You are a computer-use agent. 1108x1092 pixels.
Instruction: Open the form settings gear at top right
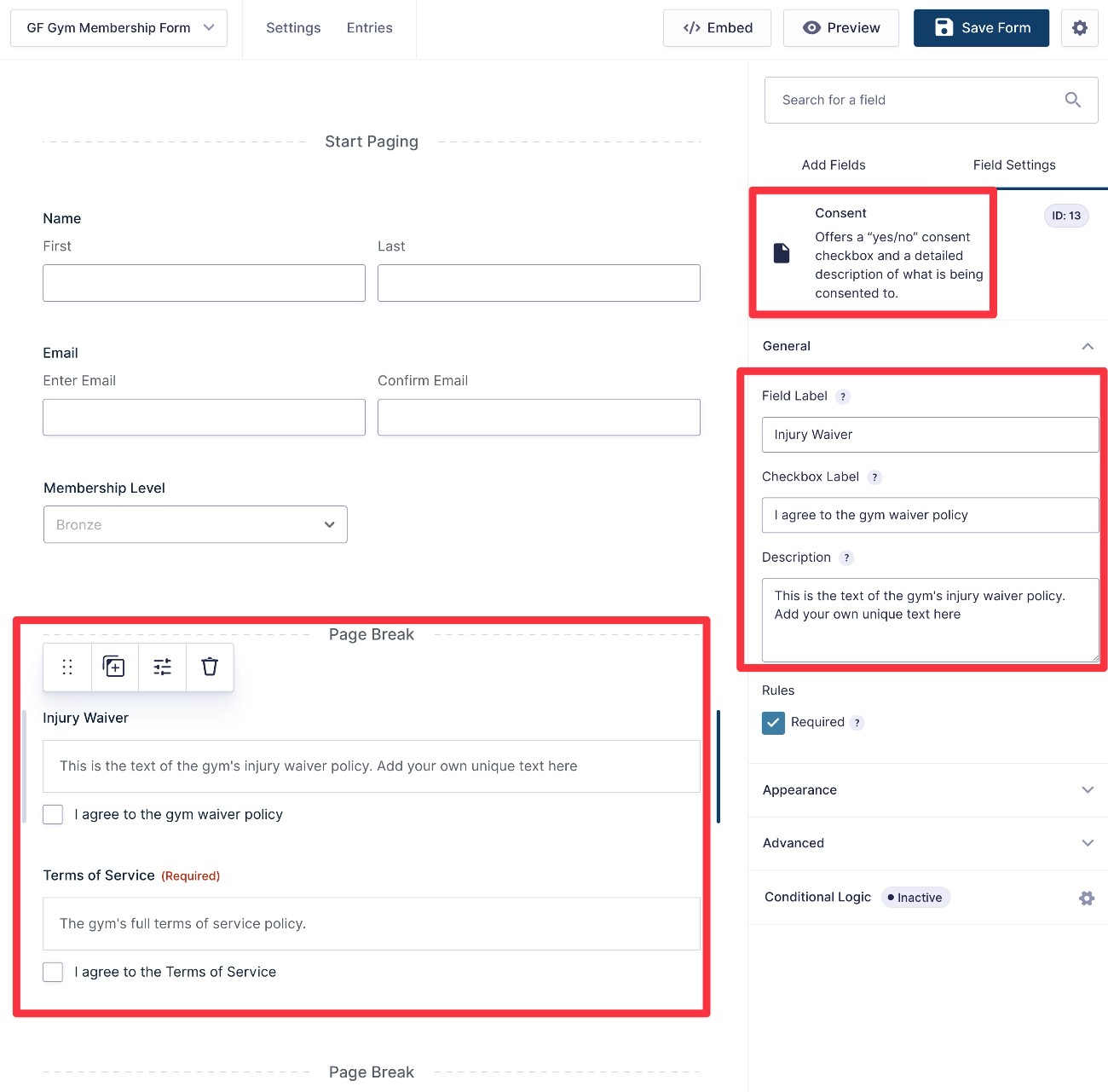pos(1079,27)
